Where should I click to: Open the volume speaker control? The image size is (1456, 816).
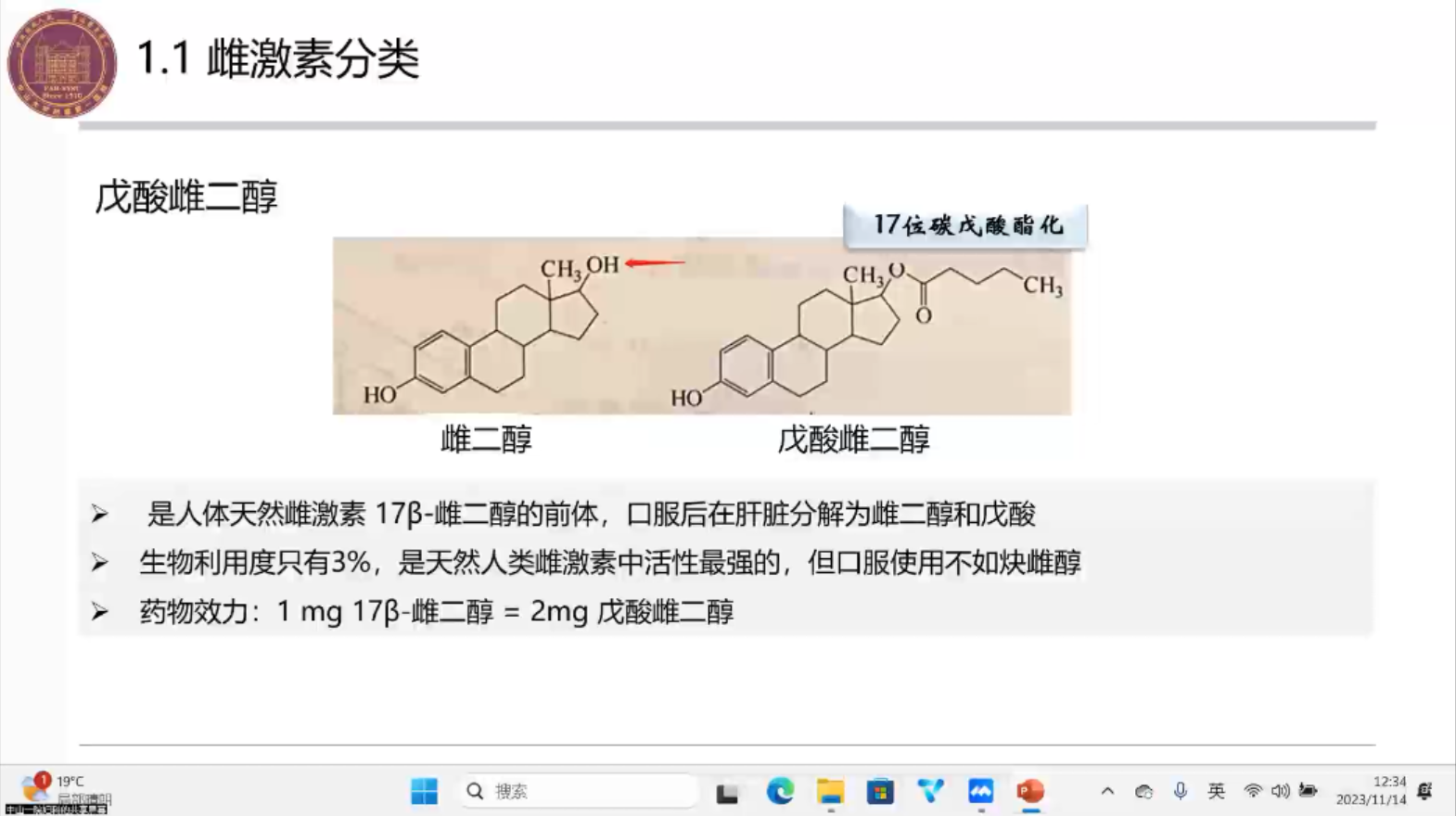click(x=1281, y=791)
